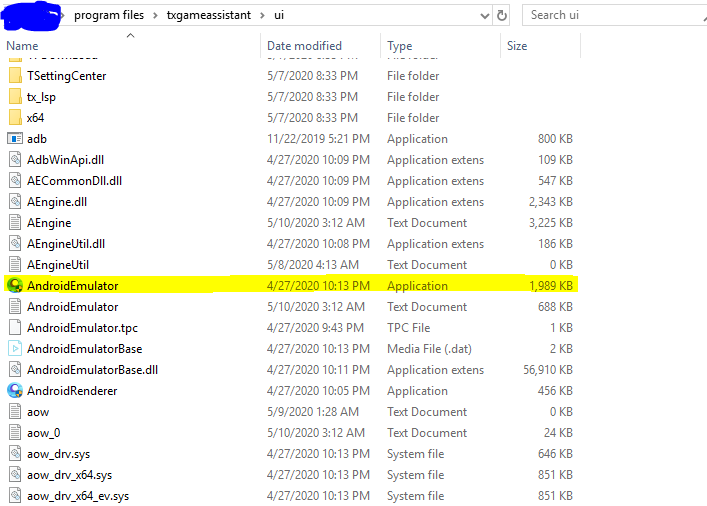The width and height of the screenshot is (707, 506).
Task: Click the x64 folder icon
Action: [15, 117]
